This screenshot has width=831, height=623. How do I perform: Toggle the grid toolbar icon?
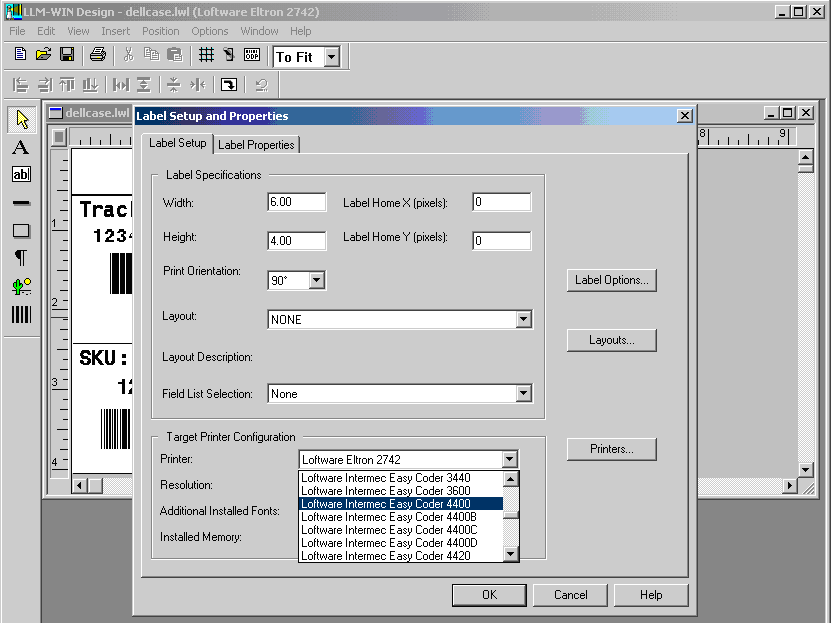206,55
